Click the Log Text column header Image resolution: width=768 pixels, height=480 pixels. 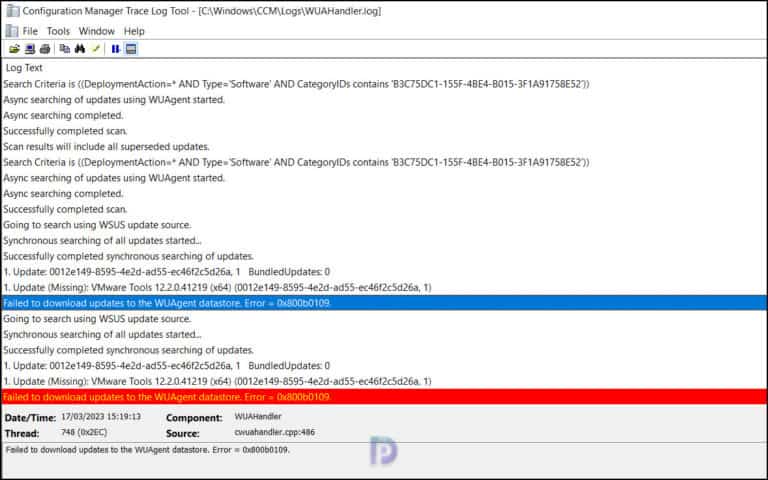click(24, 68)
